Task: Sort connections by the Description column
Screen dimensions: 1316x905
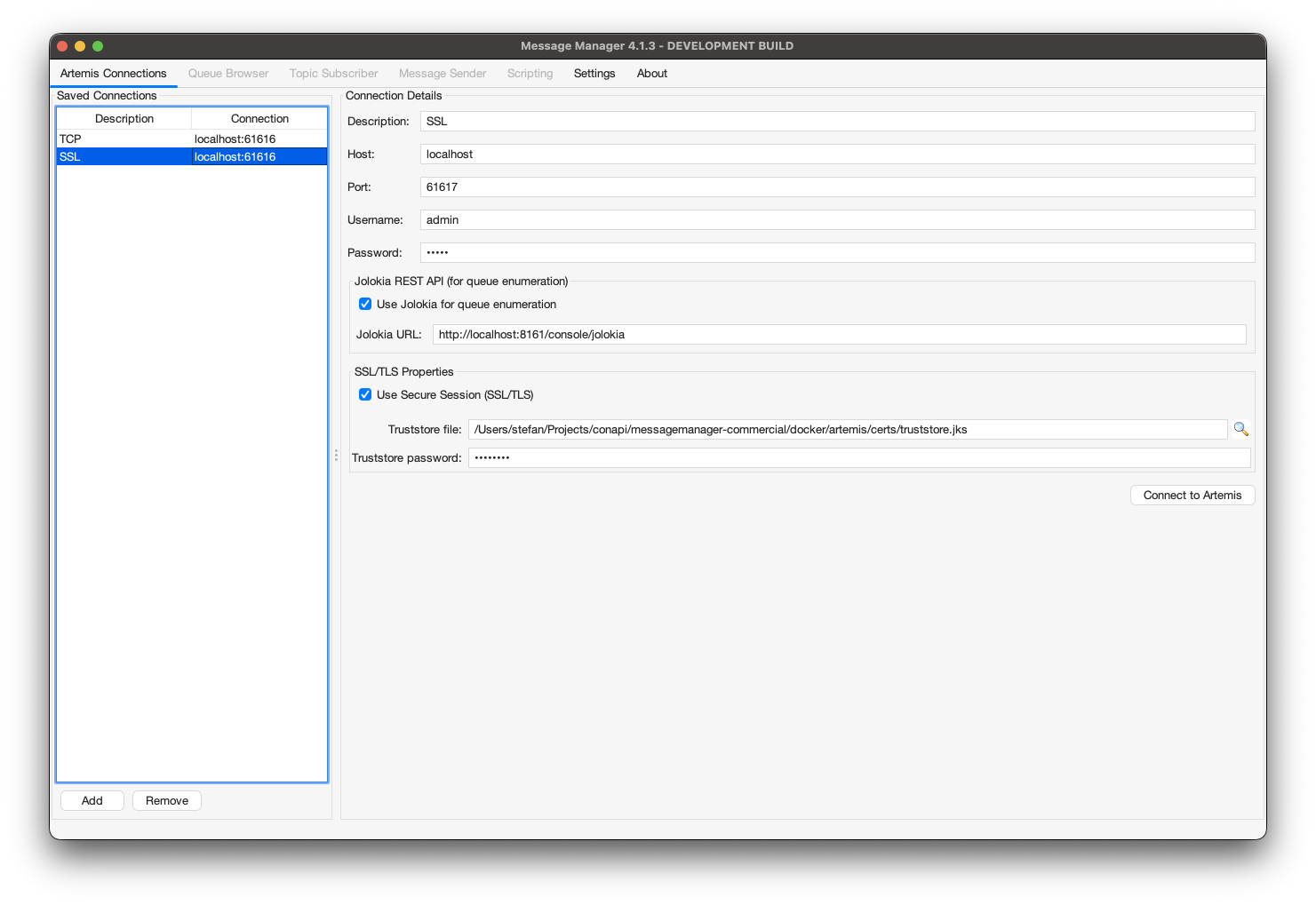Action: [124, 117]
